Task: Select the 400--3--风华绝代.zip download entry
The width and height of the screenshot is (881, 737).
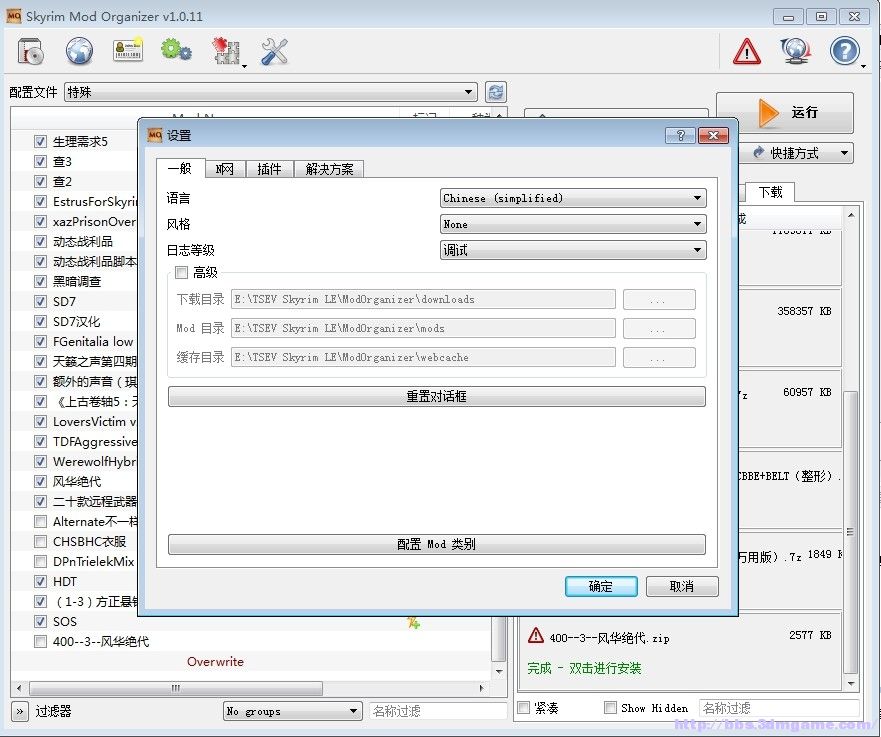Action: point(680,654)
